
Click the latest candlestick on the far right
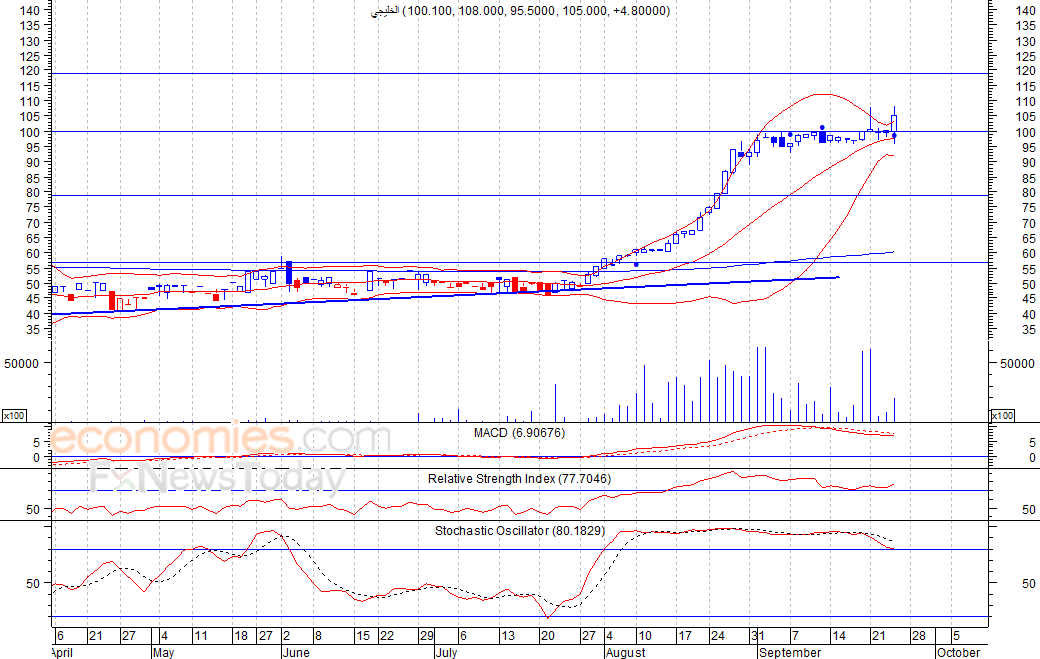pos(894,124)
